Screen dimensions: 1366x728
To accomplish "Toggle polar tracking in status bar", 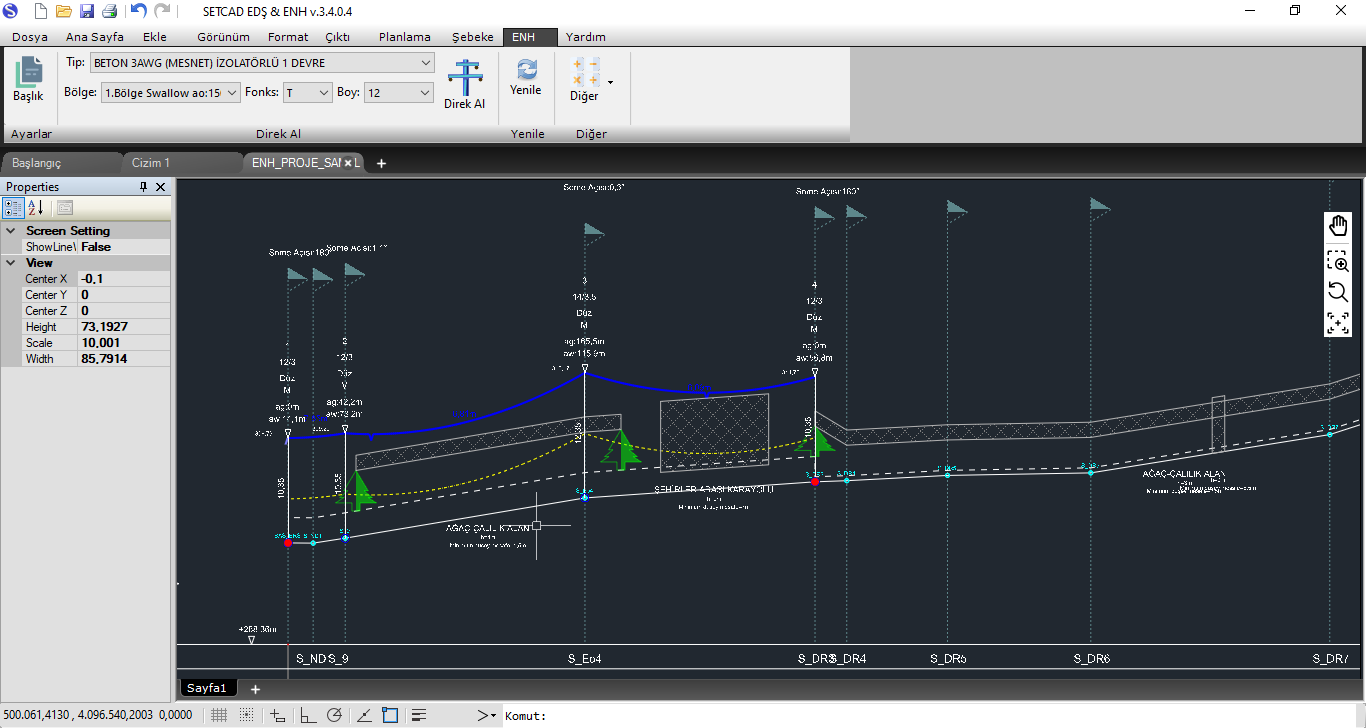I will pos(334,715).
